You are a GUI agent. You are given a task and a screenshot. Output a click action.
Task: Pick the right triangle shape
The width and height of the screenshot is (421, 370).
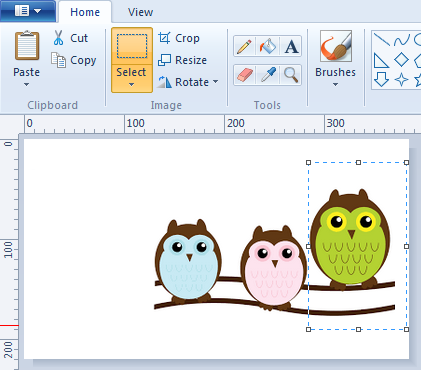tap(381, 60)
